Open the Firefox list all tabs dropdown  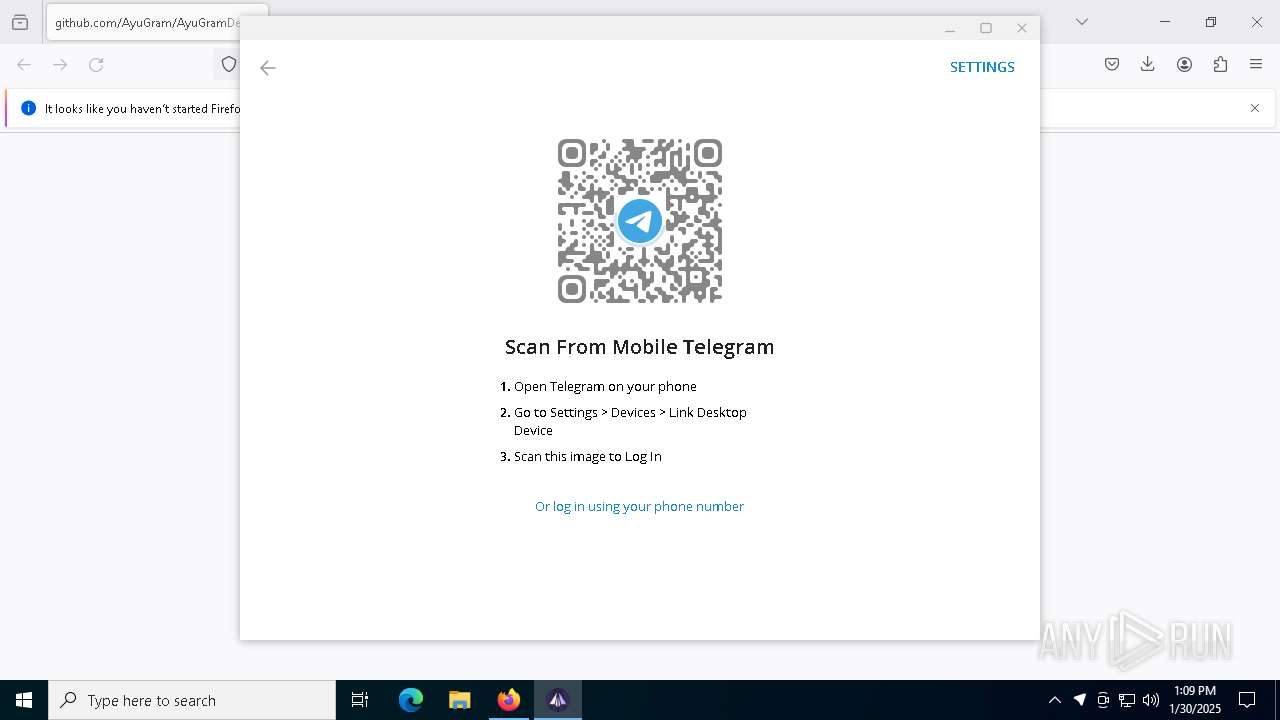(x=1081, y=22)
